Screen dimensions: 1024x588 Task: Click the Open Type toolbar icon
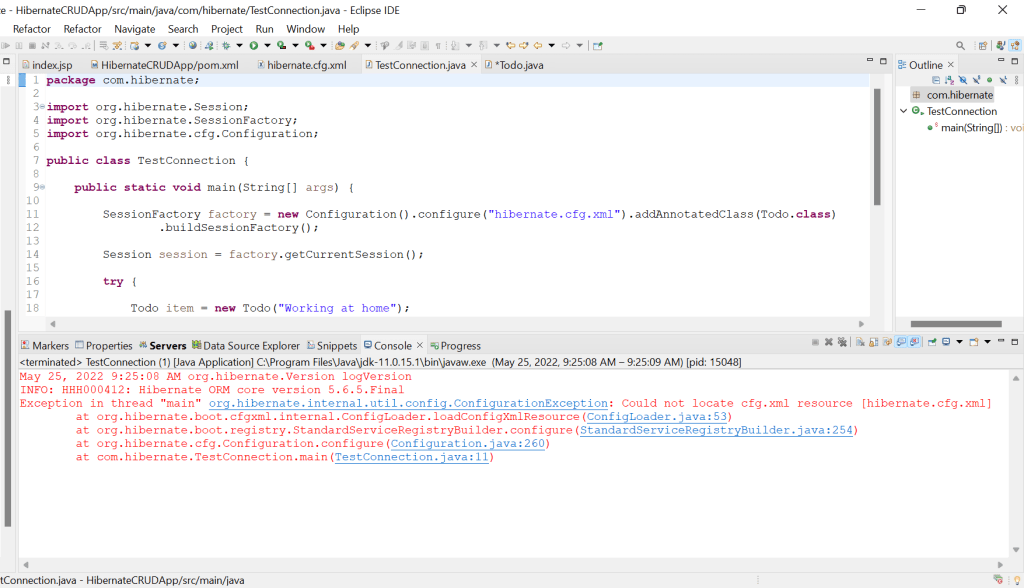[x=340, y=46]
